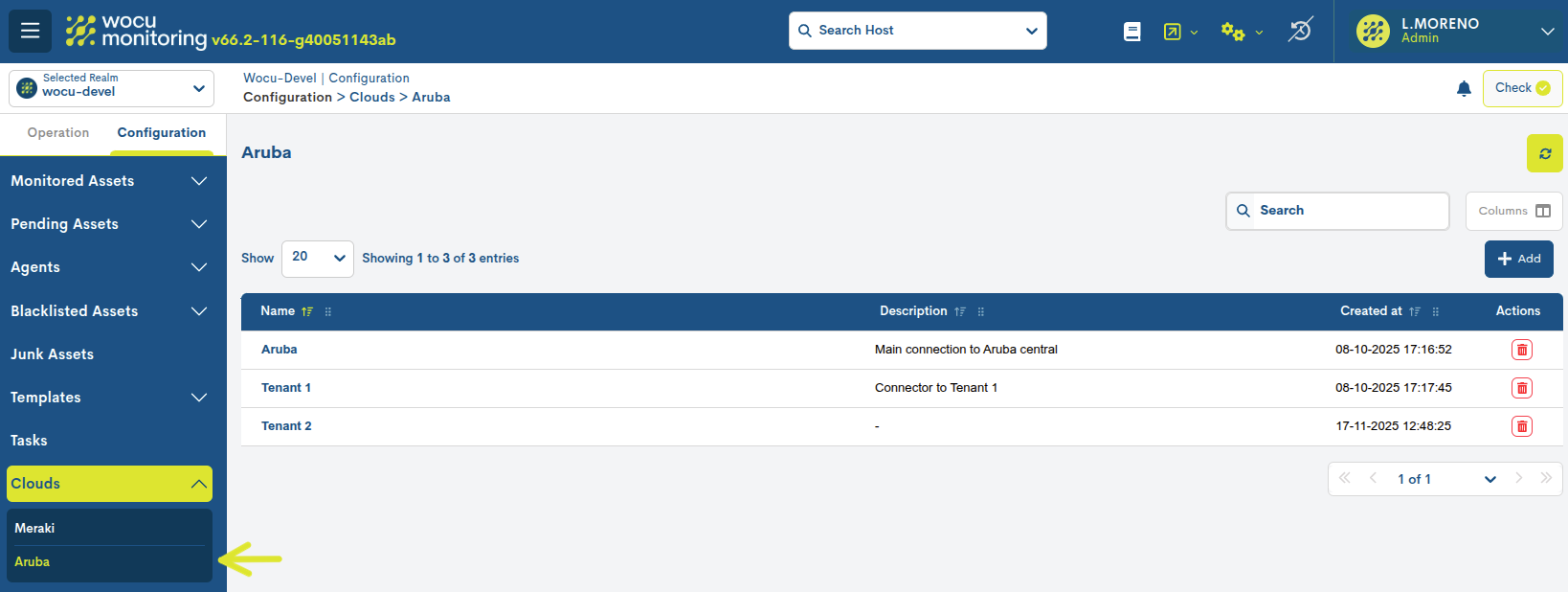Image resolution: width=1568 pixels, height=592 pixels.
Task: Toggle the auto-refresh disabled icon
Action: [1299, 31]
